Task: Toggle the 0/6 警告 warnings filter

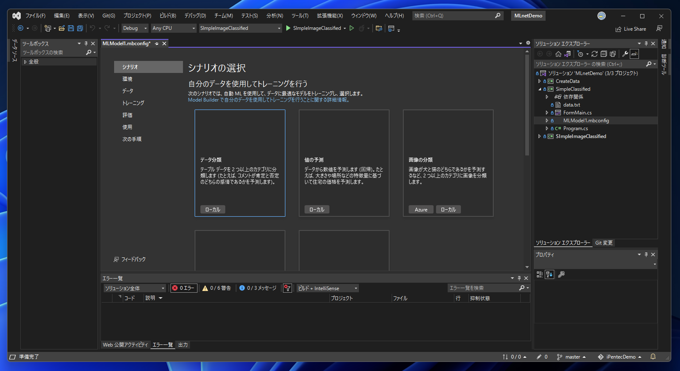Action: (x=216, y=288)
